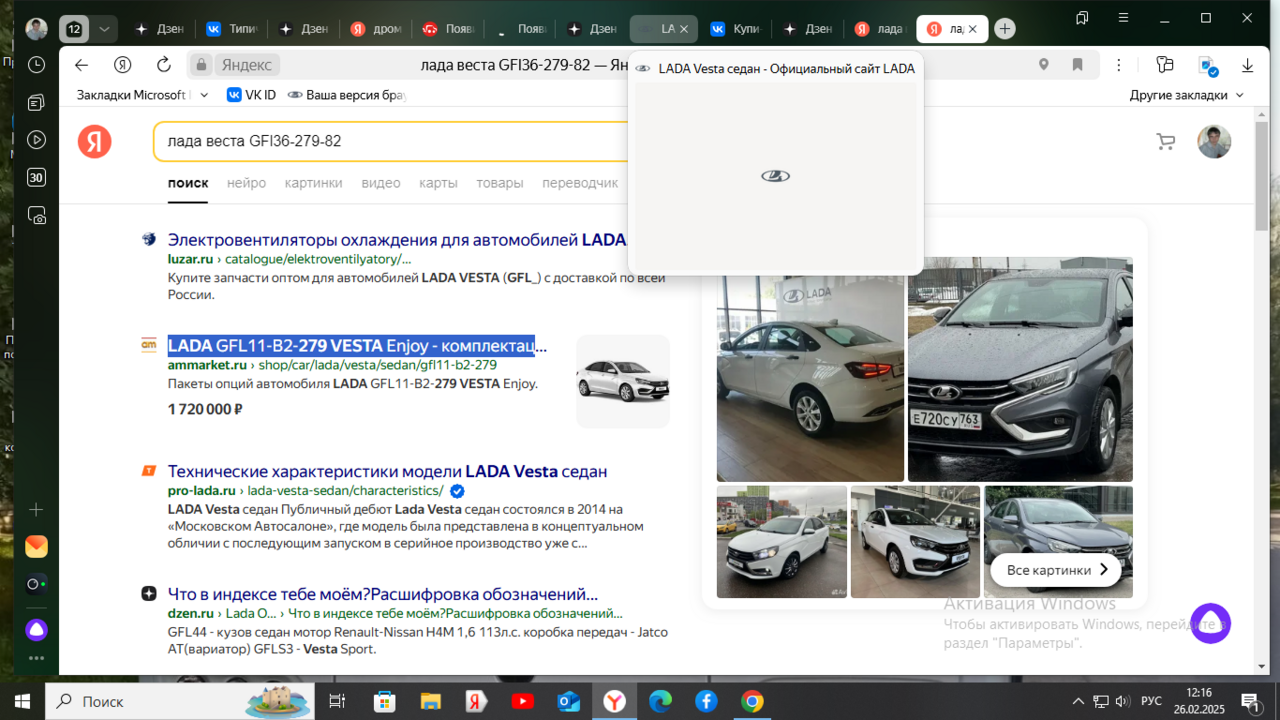
Task: Open browser profile avatar in title bar
Action: click(36, 29)
